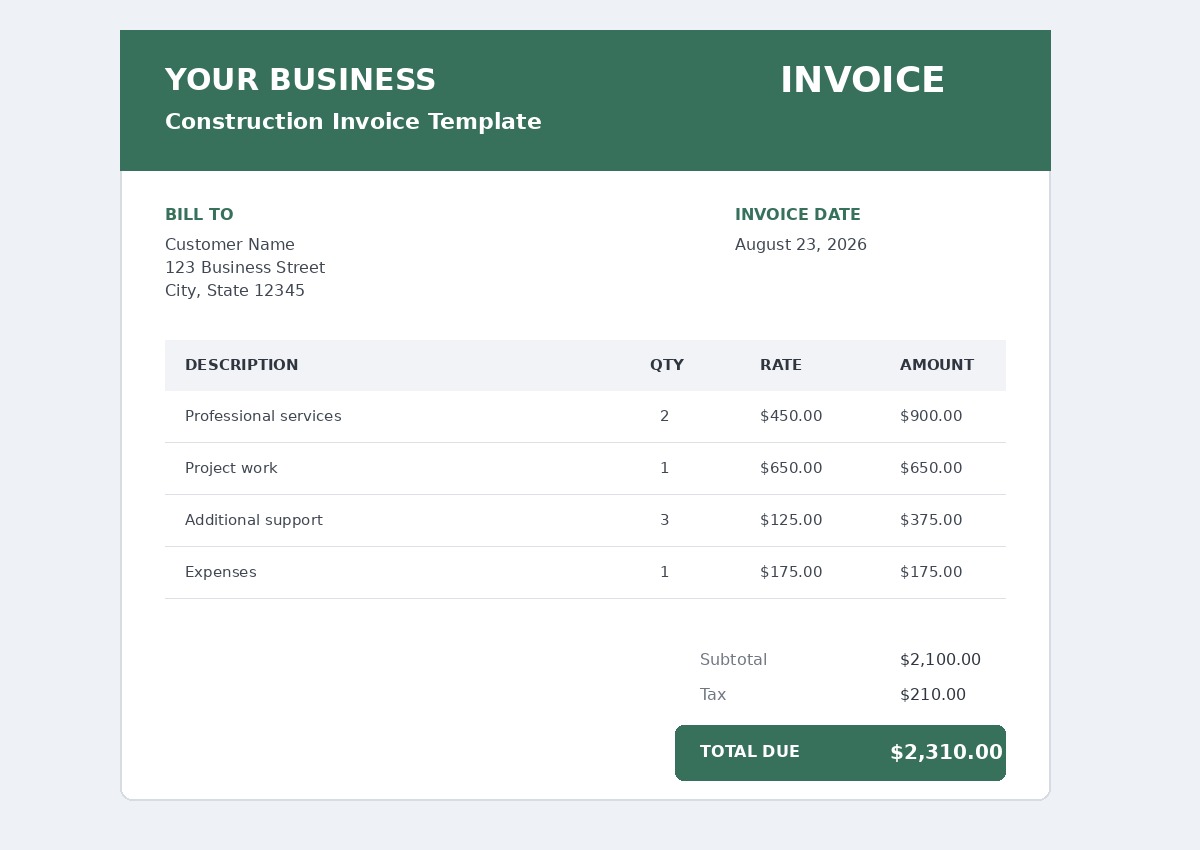1200x850 pixels.
Task: Select the August 23, 2026 date
Action: click(x=801, y=245)
